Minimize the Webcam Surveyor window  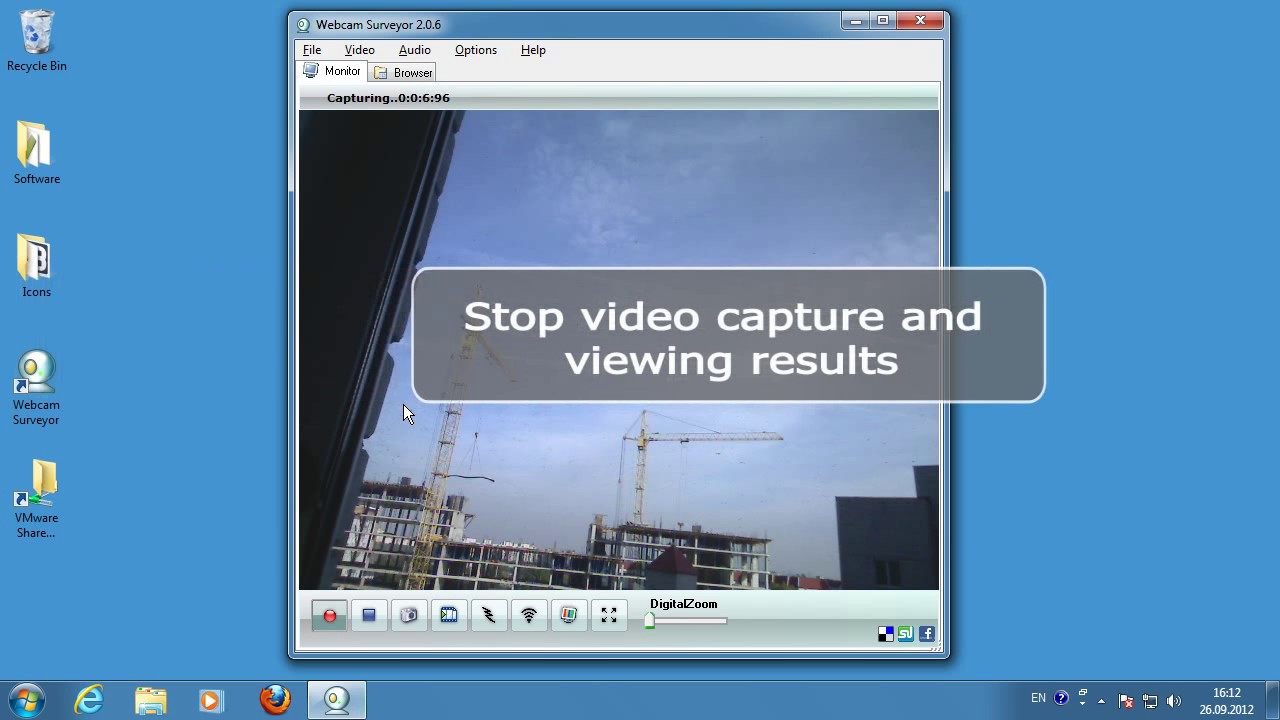point(856,21)
